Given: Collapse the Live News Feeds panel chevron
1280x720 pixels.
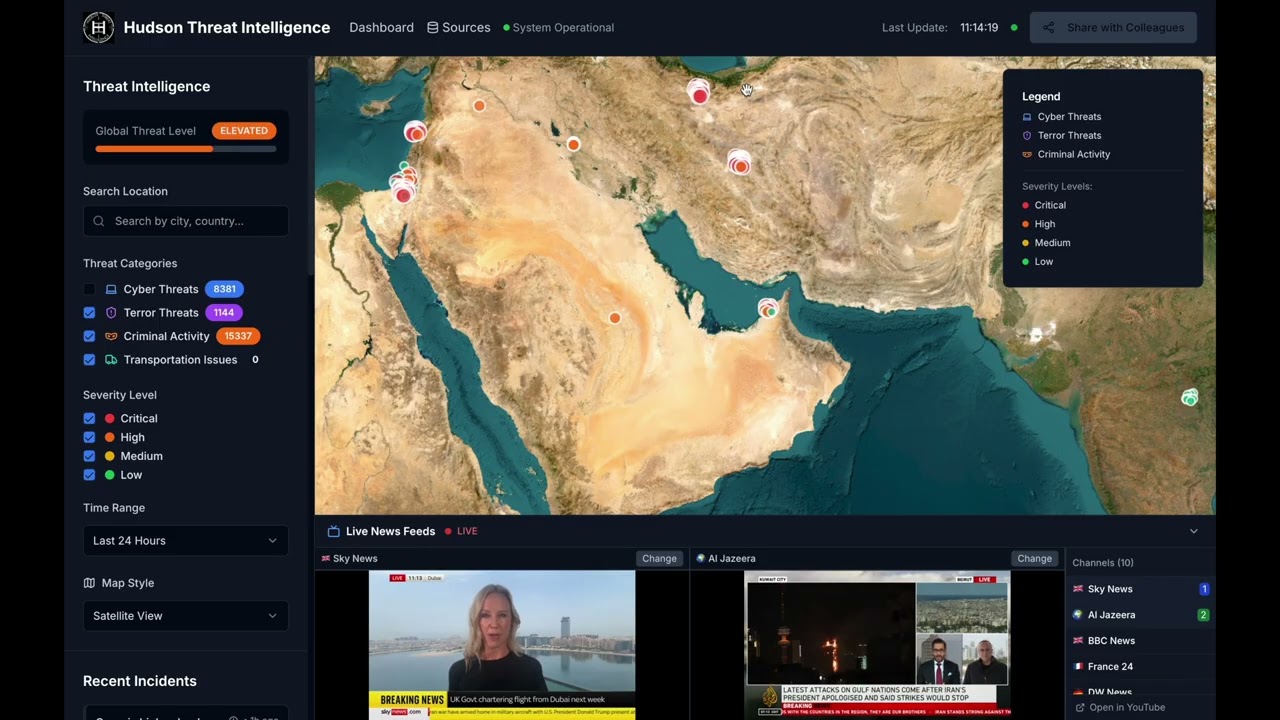Looking at the screenshot, I should (x=1193, y=531).
